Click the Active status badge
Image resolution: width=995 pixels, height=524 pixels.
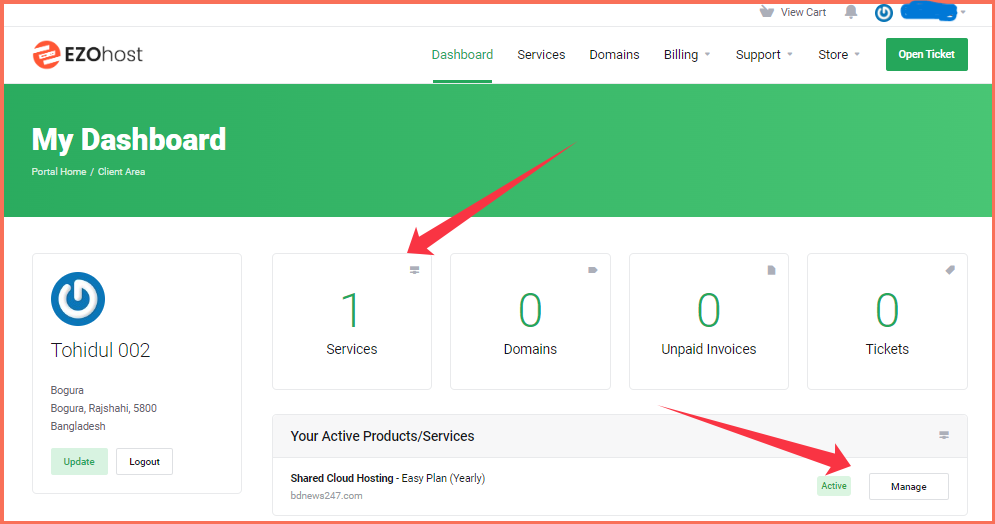pyautogui.click(x=834, y=486)
